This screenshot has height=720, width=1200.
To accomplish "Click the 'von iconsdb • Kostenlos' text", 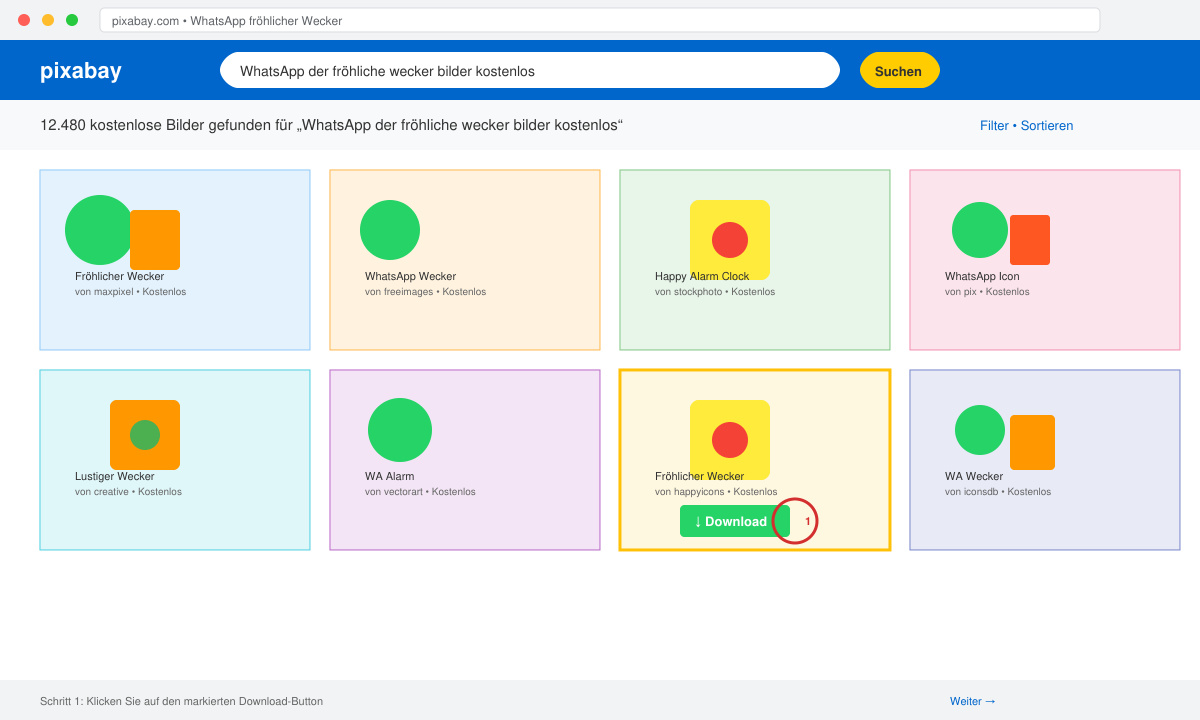I will click(x=998, y=492).
